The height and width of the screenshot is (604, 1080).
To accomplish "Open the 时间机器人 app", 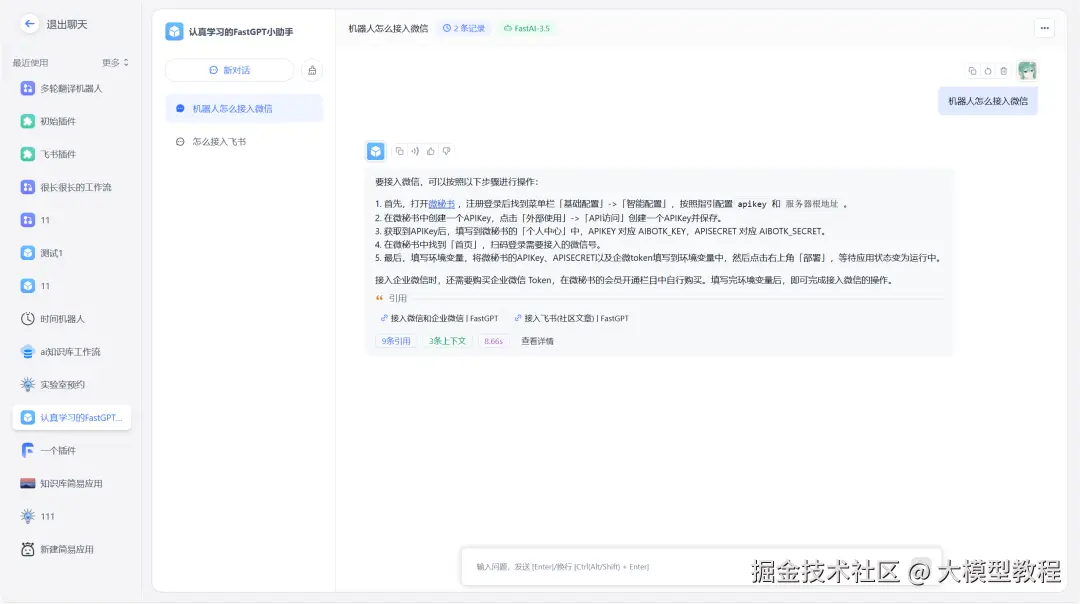I will coord(72,319).
